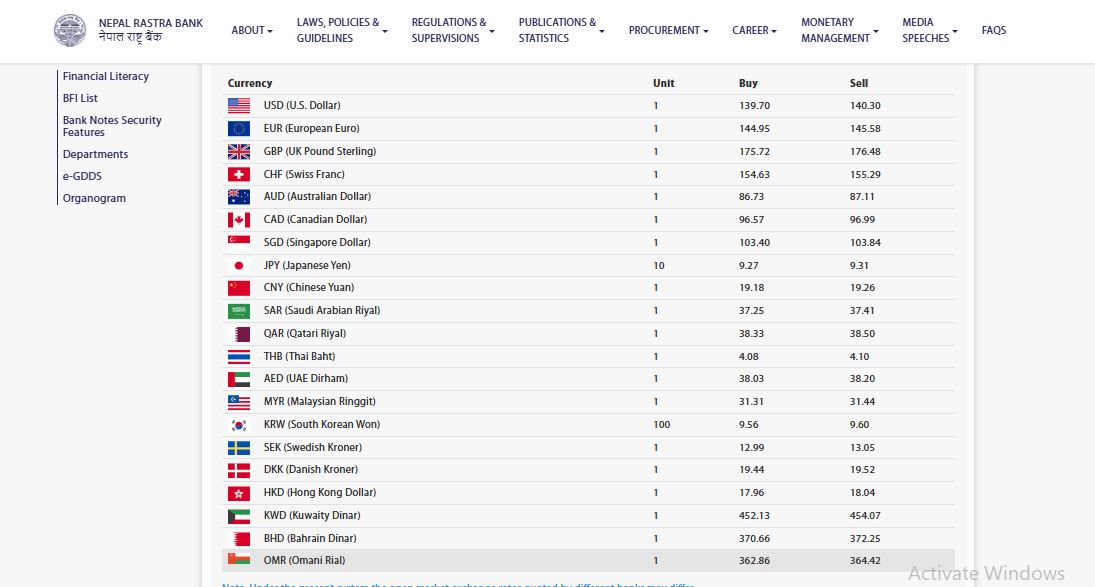Select the BFI List link

[80, 98]
